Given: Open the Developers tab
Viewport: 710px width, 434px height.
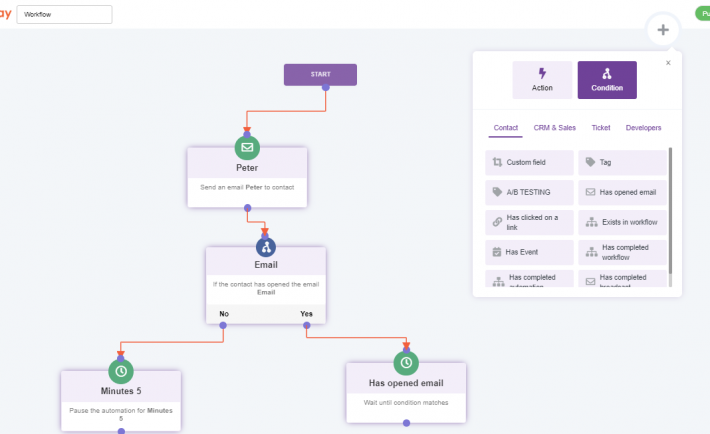Looking at the screenshot, I should click(x=643, y=128).
